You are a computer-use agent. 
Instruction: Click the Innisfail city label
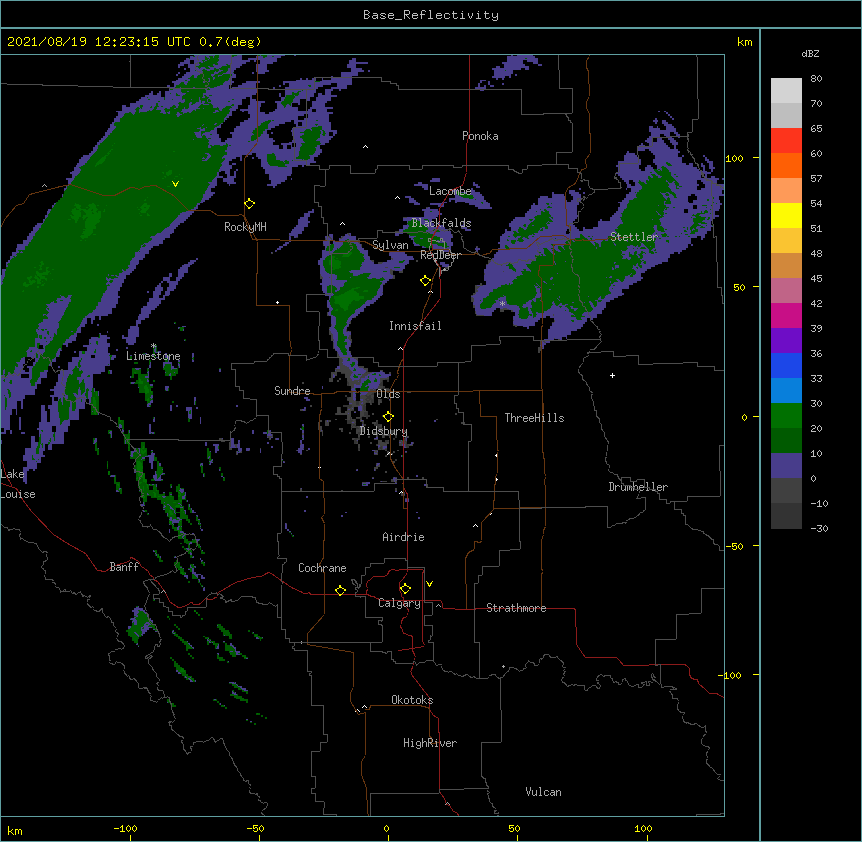click(415, 326)
